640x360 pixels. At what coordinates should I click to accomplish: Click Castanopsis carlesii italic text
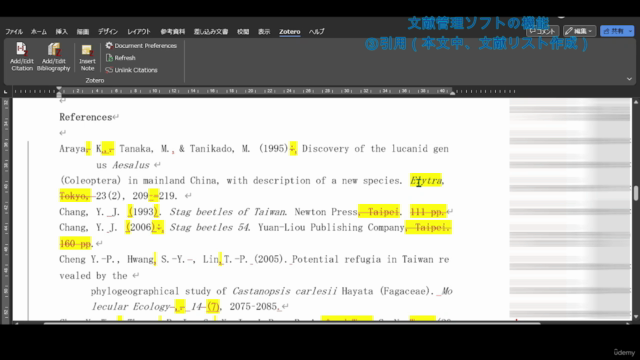284,291
